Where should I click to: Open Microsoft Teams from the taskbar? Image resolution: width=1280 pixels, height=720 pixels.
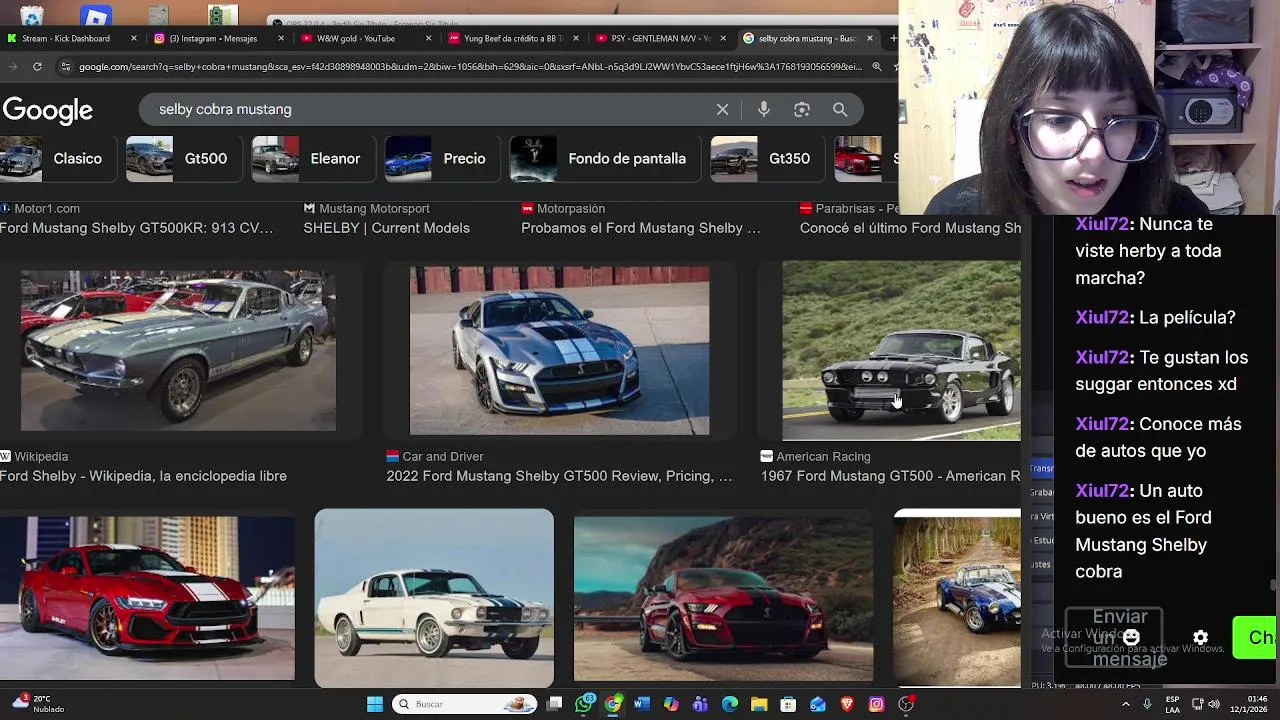coord(700,704)
